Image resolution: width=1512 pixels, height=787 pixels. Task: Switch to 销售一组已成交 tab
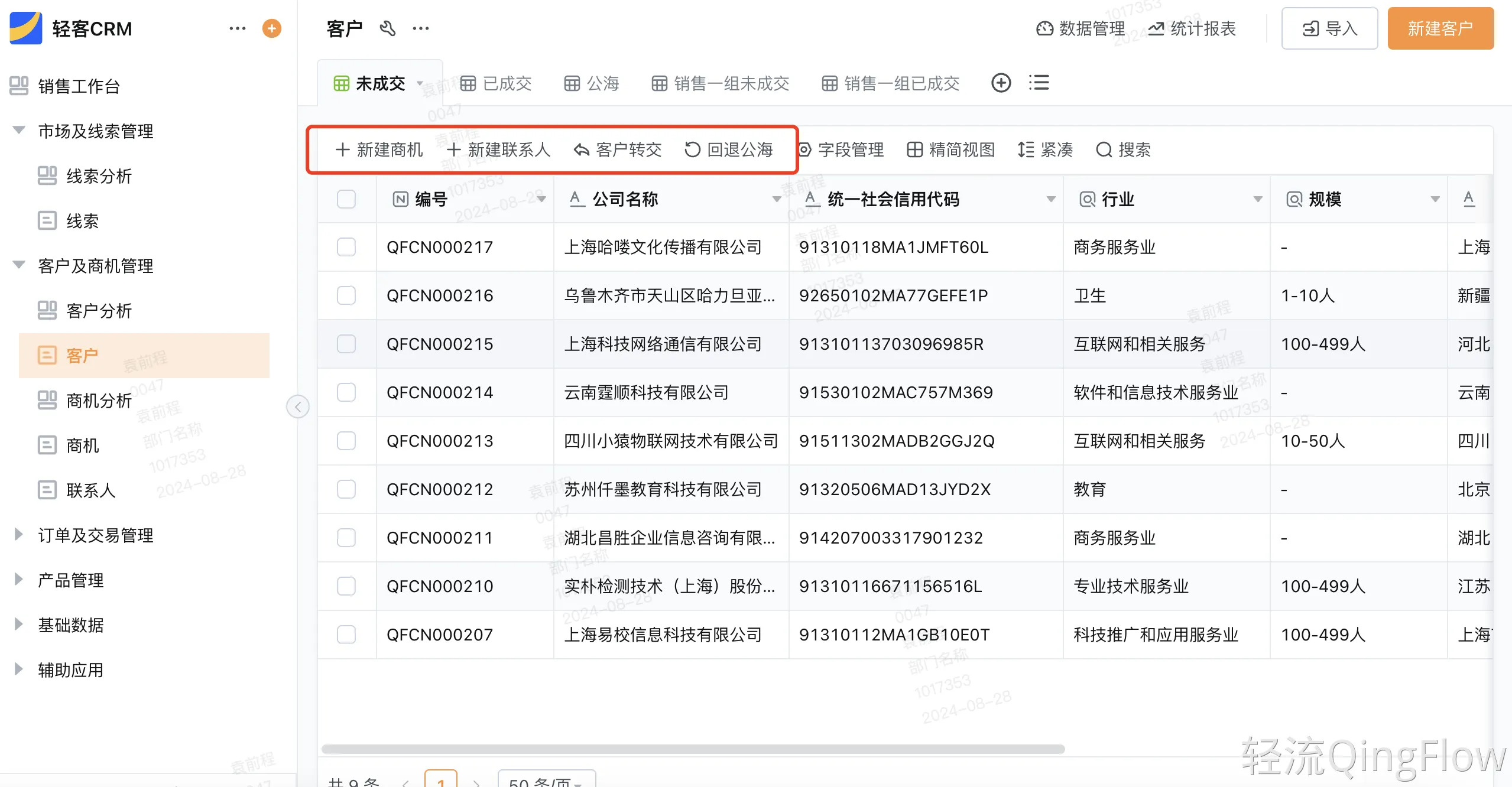coord(891,83)
